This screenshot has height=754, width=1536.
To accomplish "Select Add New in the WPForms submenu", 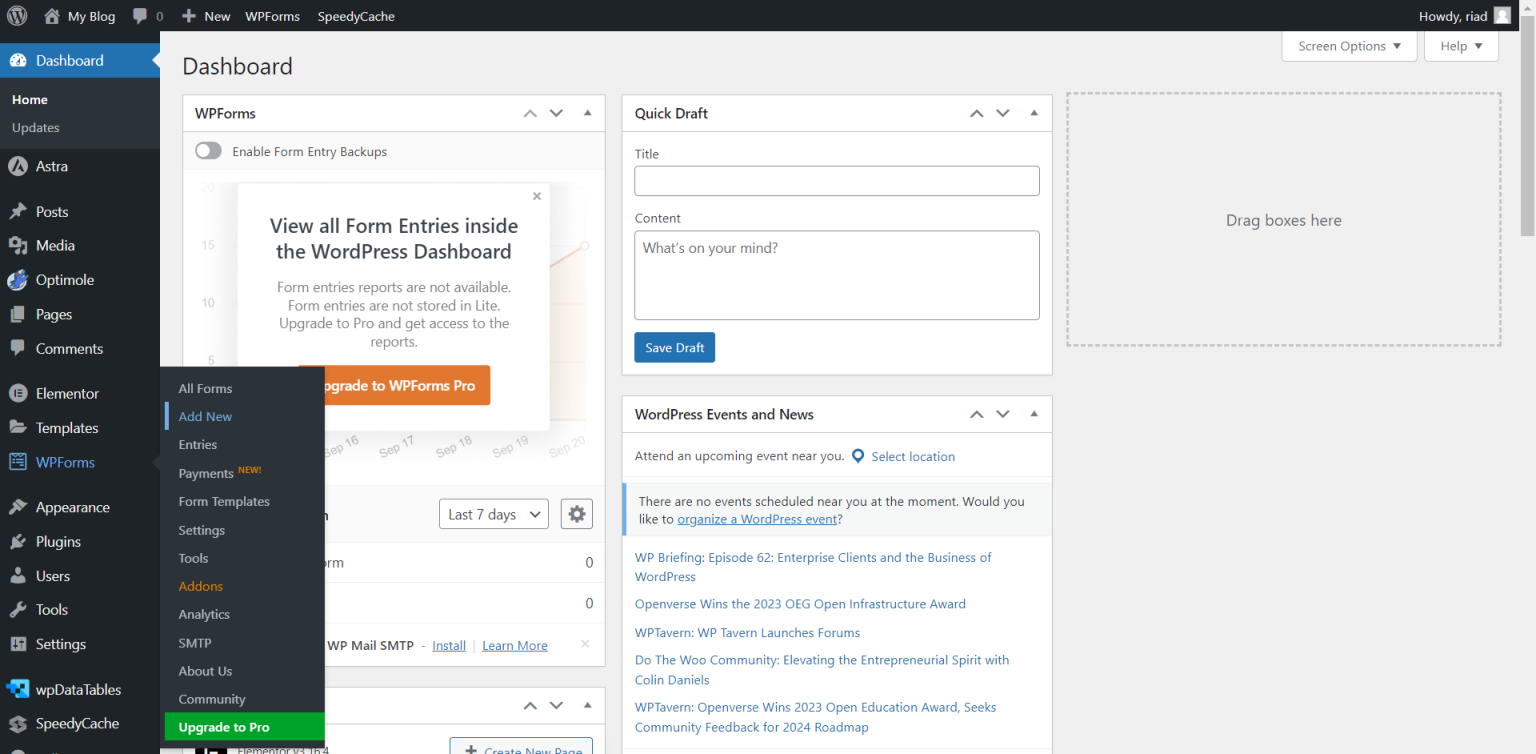I will click(205, 416).
